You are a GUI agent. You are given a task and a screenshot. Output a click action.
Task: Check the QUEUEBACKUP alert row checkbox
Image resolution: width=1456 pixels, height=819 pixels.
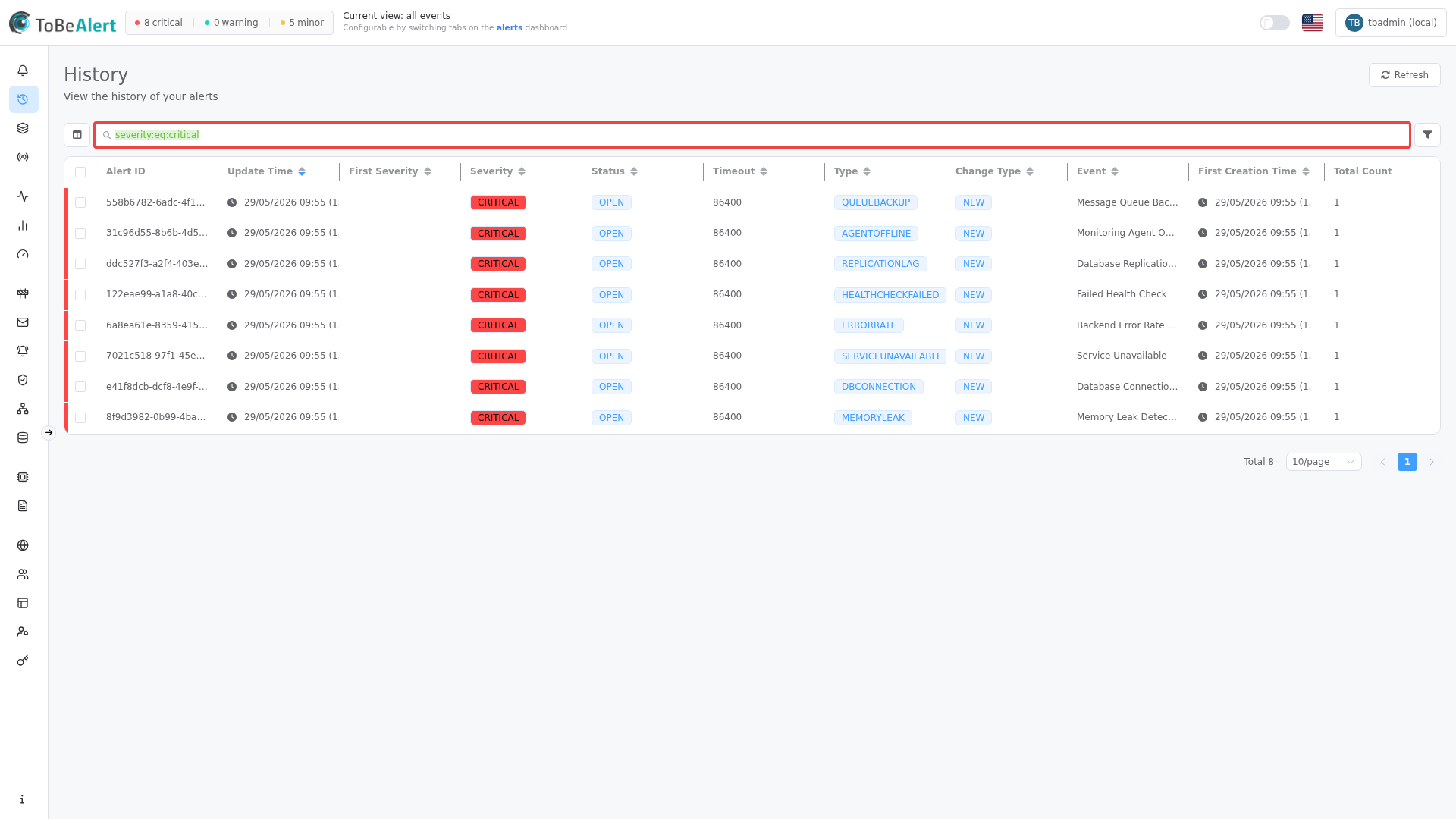point(80,202)
